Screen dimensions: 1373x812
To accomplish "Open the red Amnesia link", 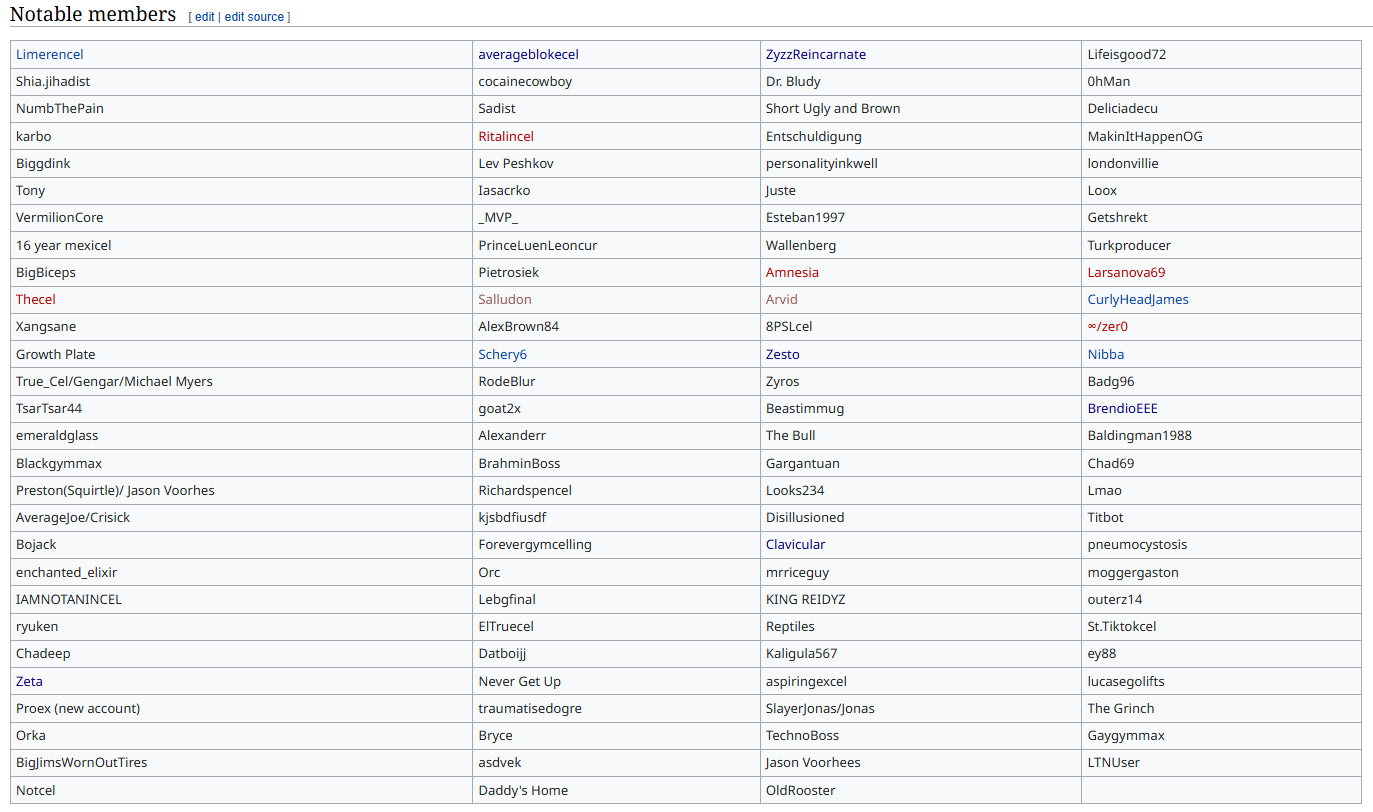I will 792,273.
